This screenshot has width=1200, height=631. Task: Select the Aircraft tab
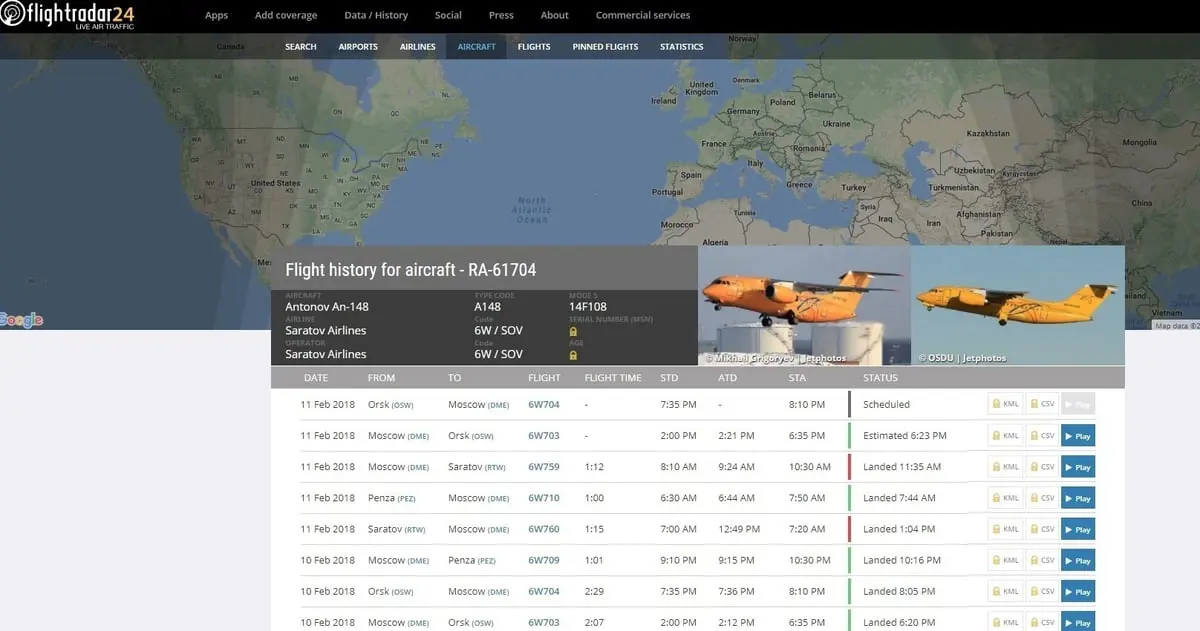point(476,47)
